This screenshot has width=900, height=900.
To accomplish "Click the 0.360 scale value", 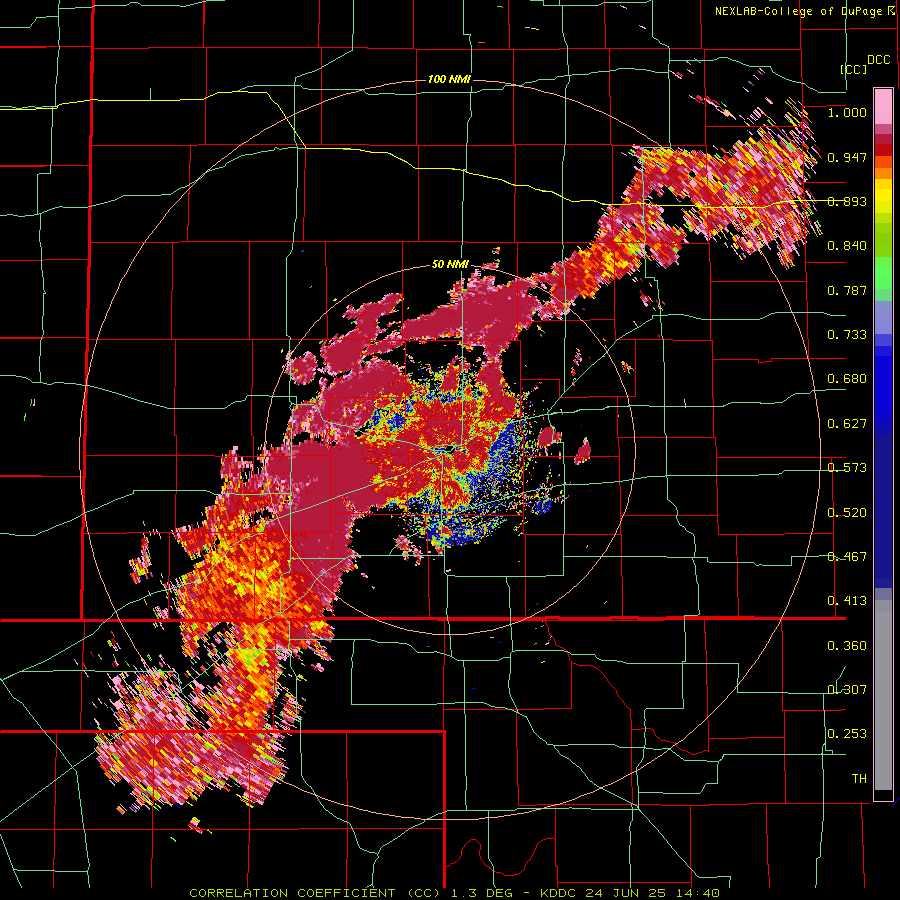I will 847,646.
